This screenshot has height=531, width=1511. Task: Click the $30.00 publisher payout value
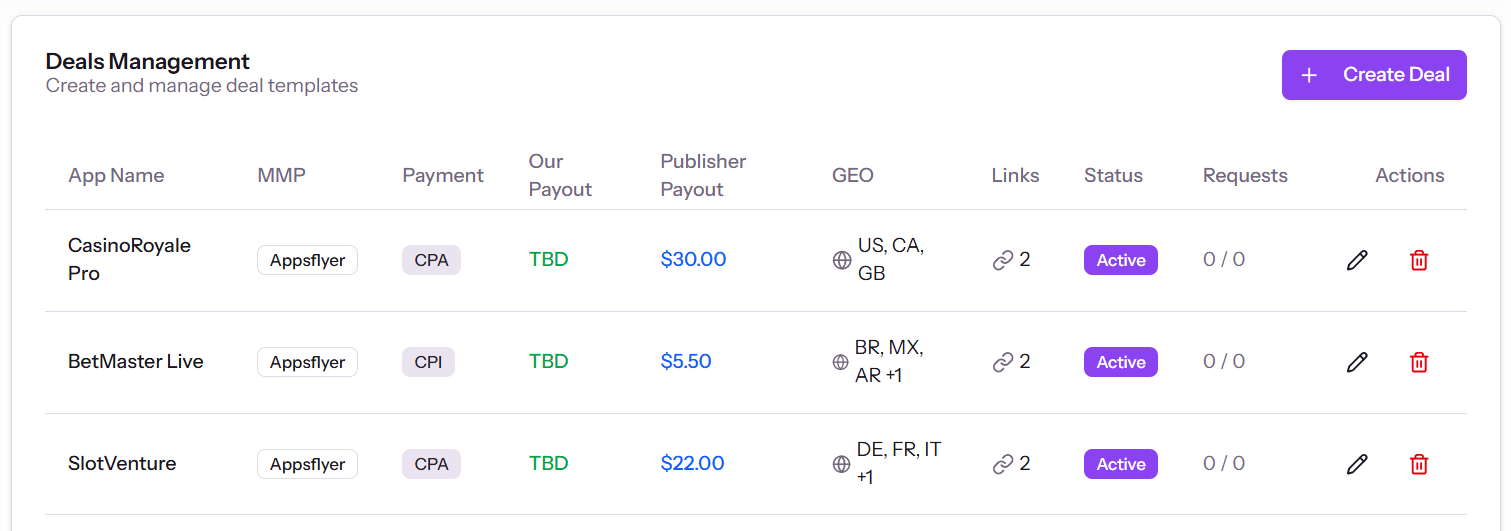[693, 260]
